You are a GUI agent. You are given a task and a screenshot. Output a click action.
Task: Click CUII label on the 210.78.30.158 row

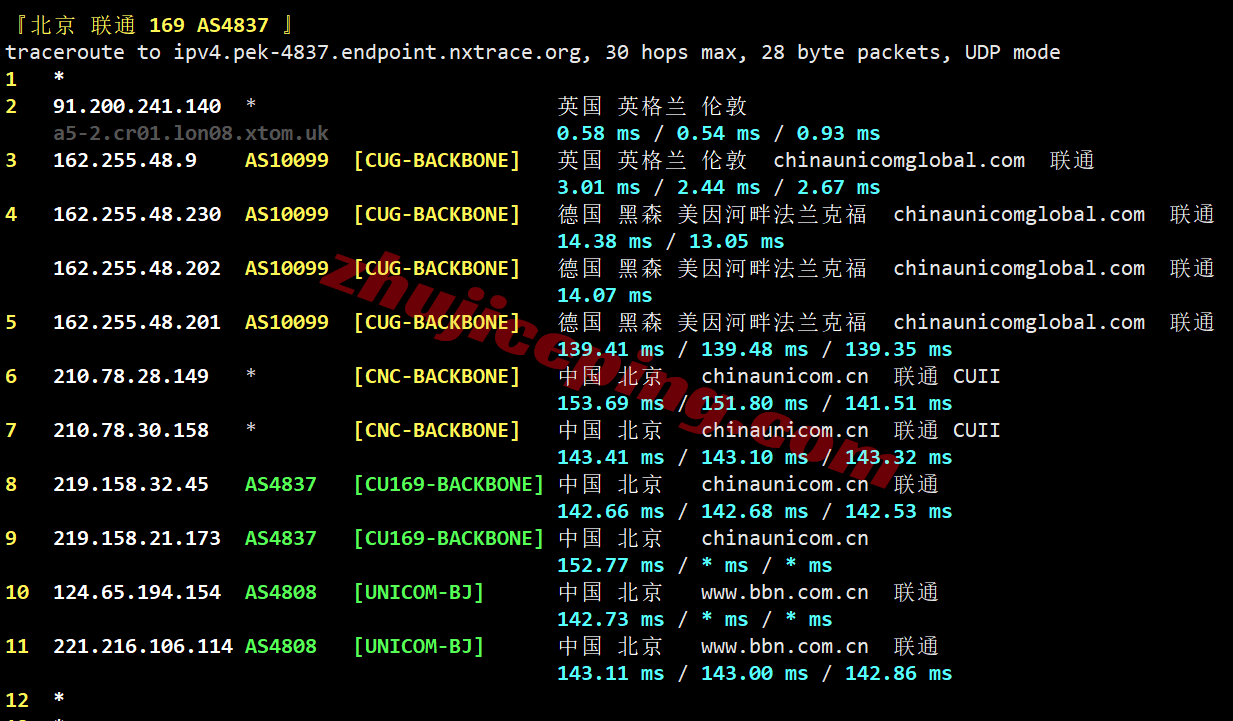coord(977,430)
